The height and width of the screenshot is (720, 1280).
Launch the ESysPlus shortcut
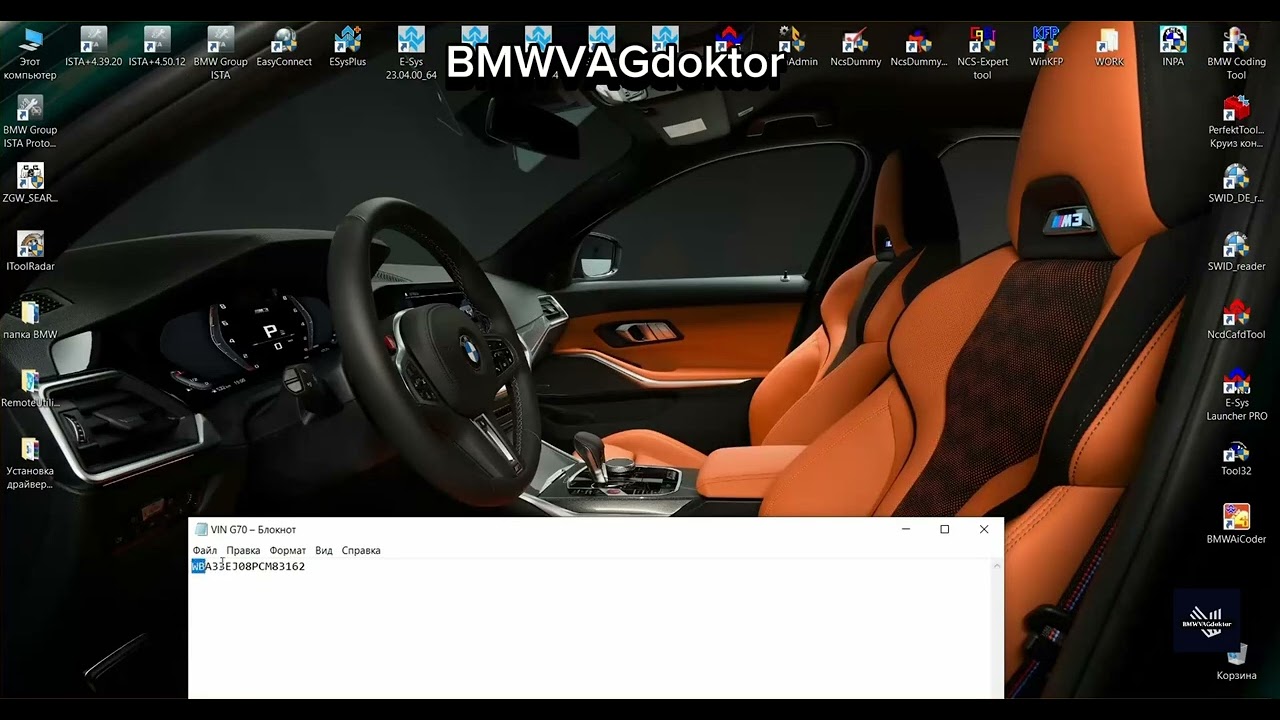pyautogui.click(x=347, y=47)
